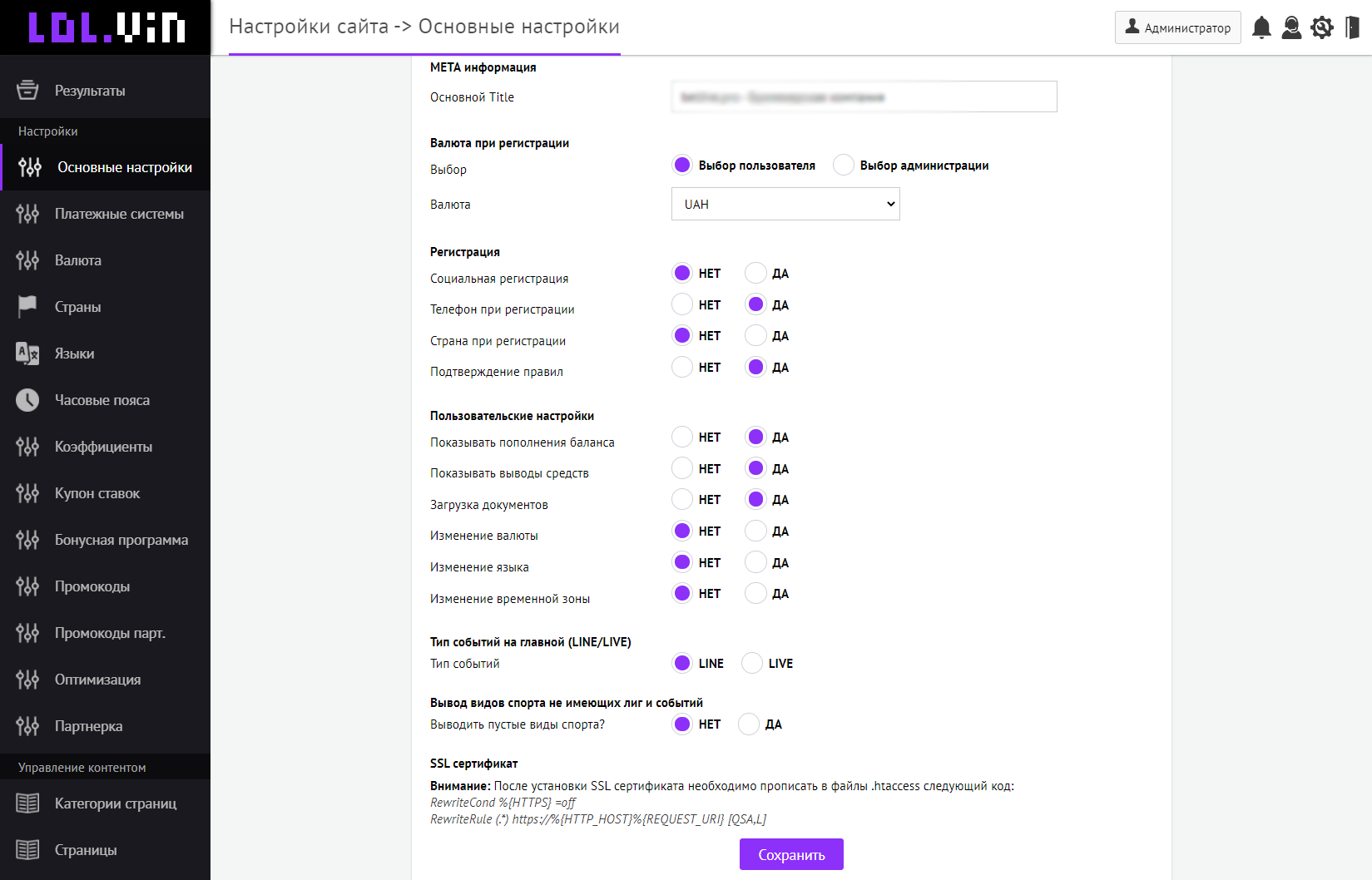Choose Выбор администрации radio option
The width and height of the screenshot is (1372, 880).
(844, 165)
